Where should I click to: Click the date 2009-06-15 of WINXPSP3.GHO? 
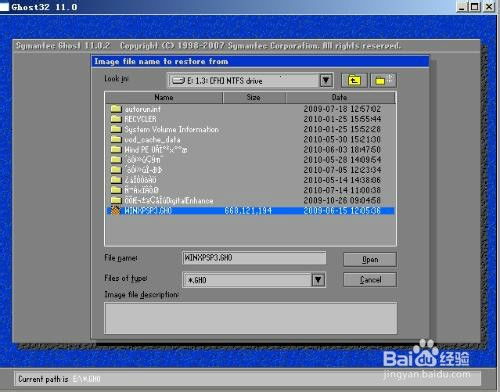(x=342, y=211)
